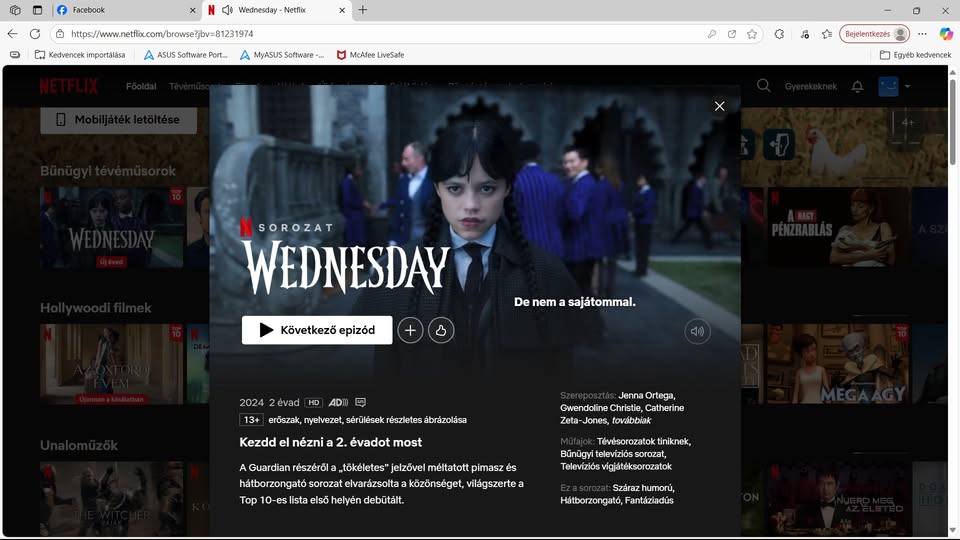
Task: Open the Kedvencek importálása bookmark
Action: click(80, 54)
